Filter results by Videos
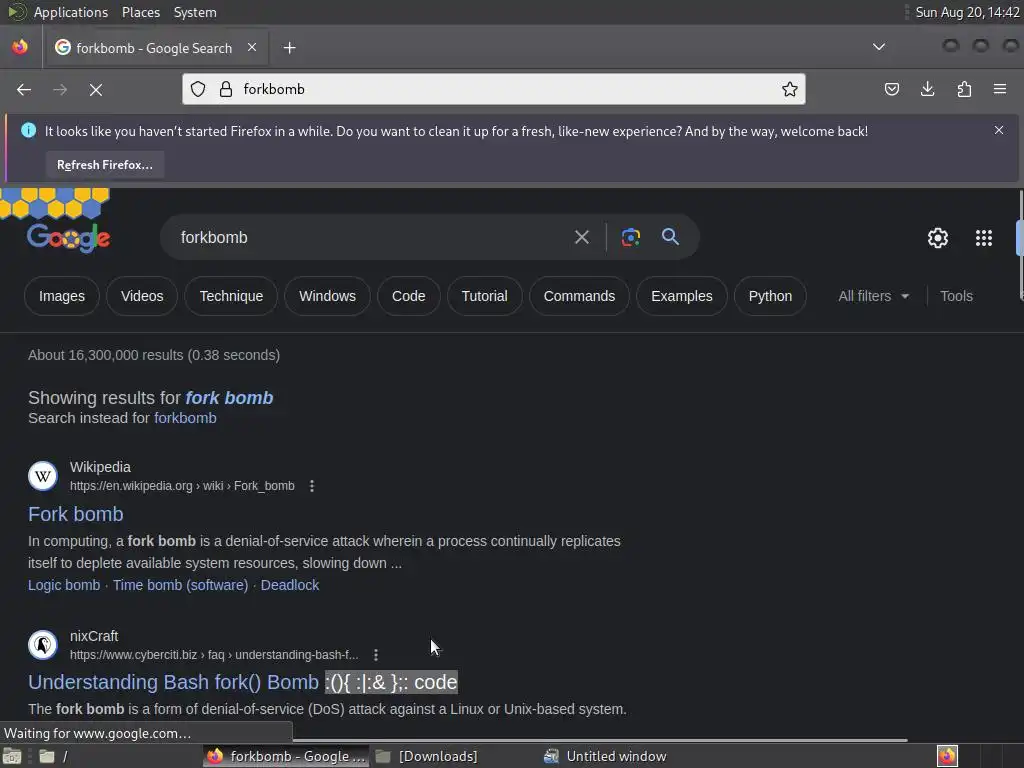Screen dimensions: 1024x768 pyautogui.click(x=142, y=296)
